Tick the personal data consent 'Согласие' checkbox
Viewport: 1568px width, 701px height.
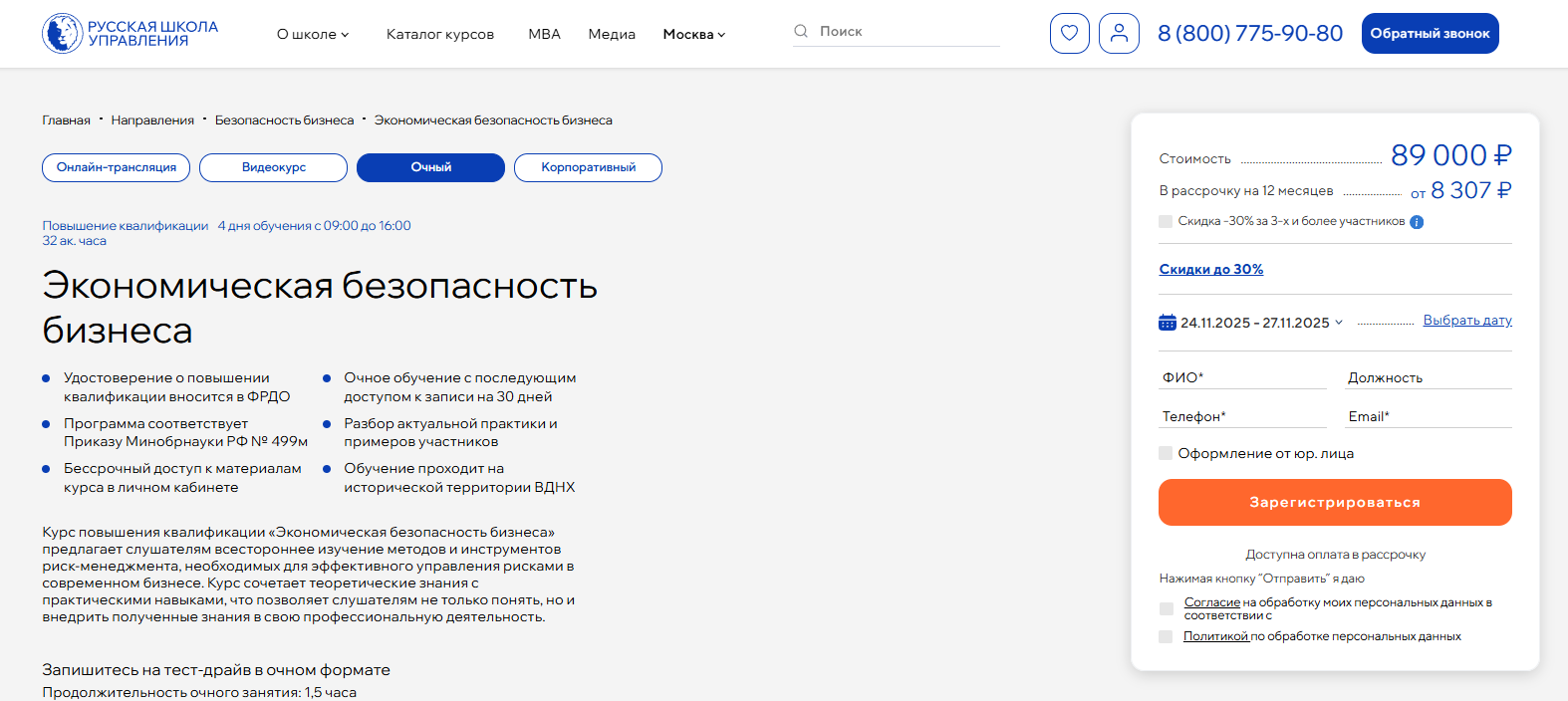tap(1166, 608)
